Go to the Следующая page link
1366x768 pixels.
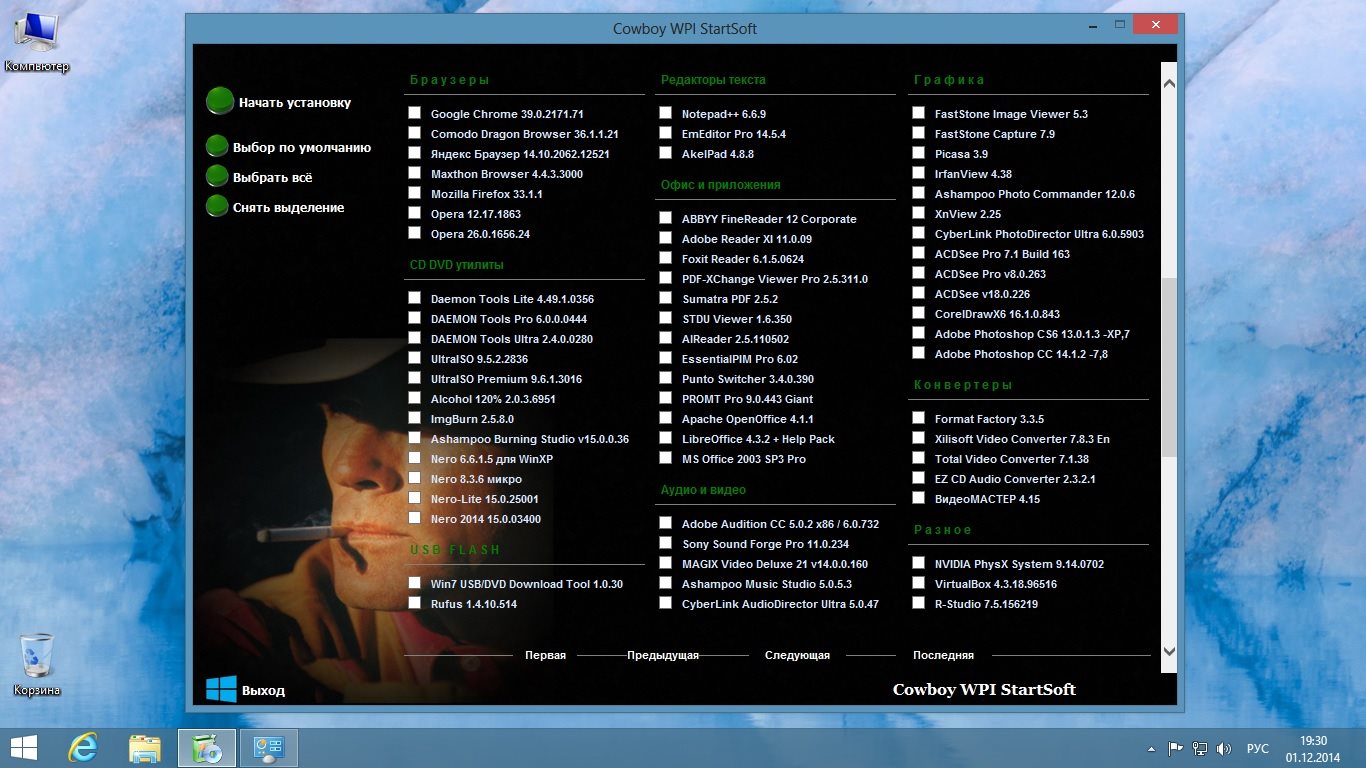tap(797, 655)
